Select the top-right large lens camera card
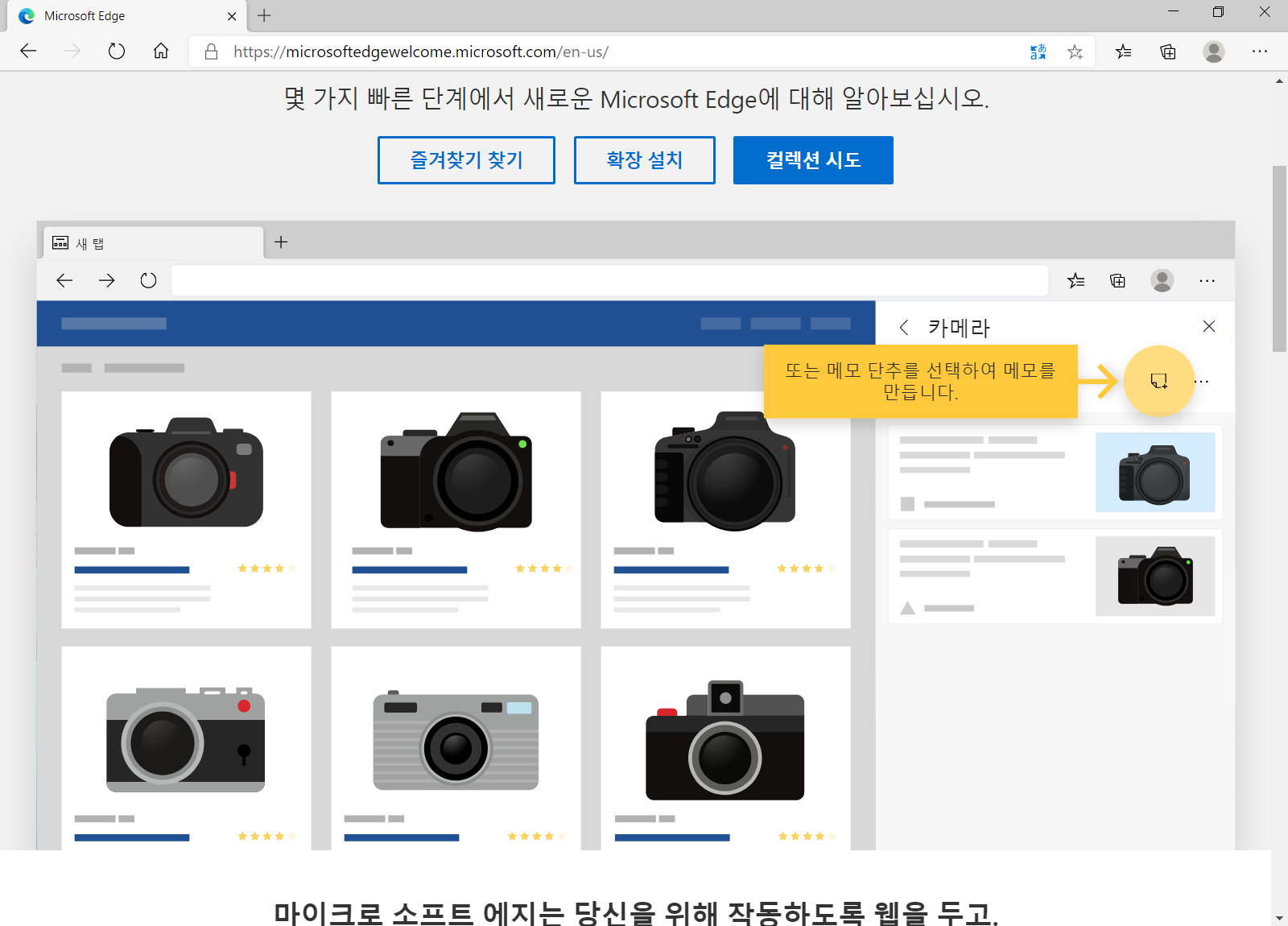The width and height of the screenshot is (1288, 926). coord(725,510)
